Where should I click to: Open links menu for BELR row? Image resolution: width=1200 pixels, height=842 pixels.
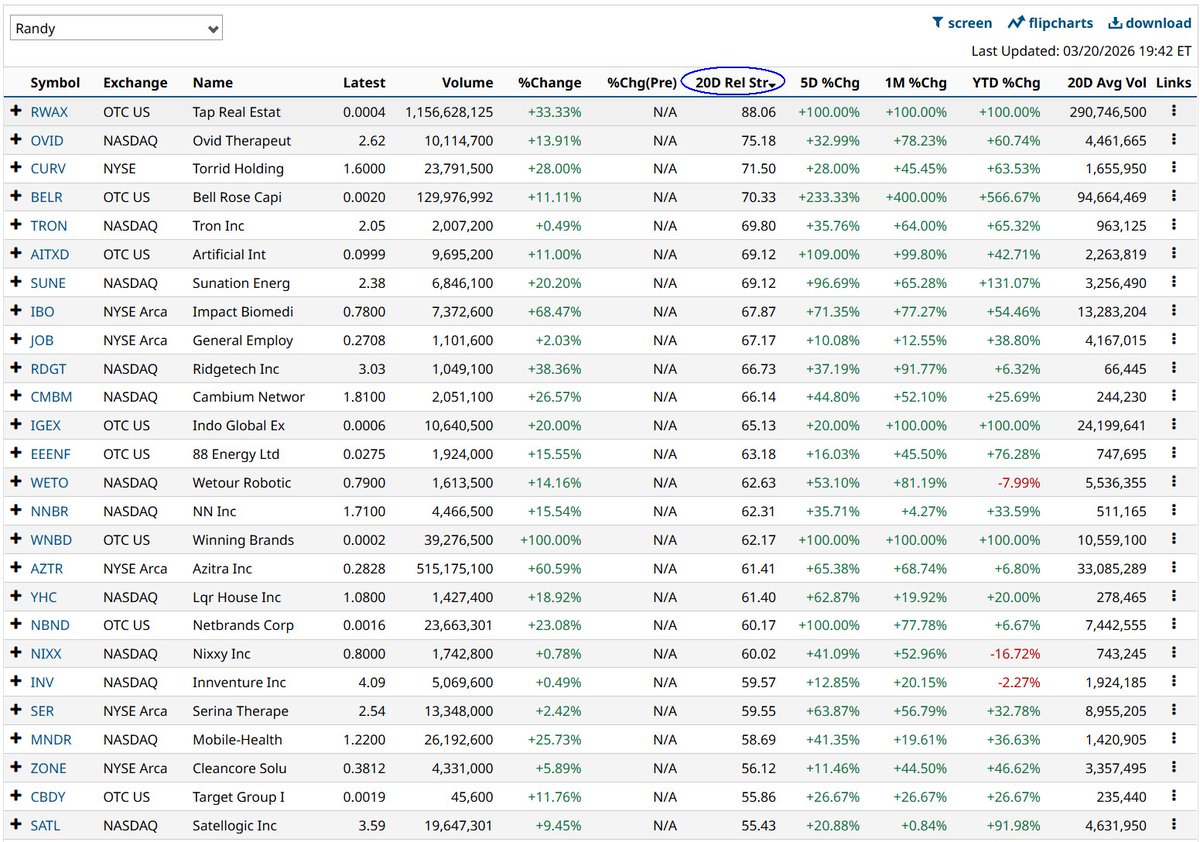(1173, 197)
